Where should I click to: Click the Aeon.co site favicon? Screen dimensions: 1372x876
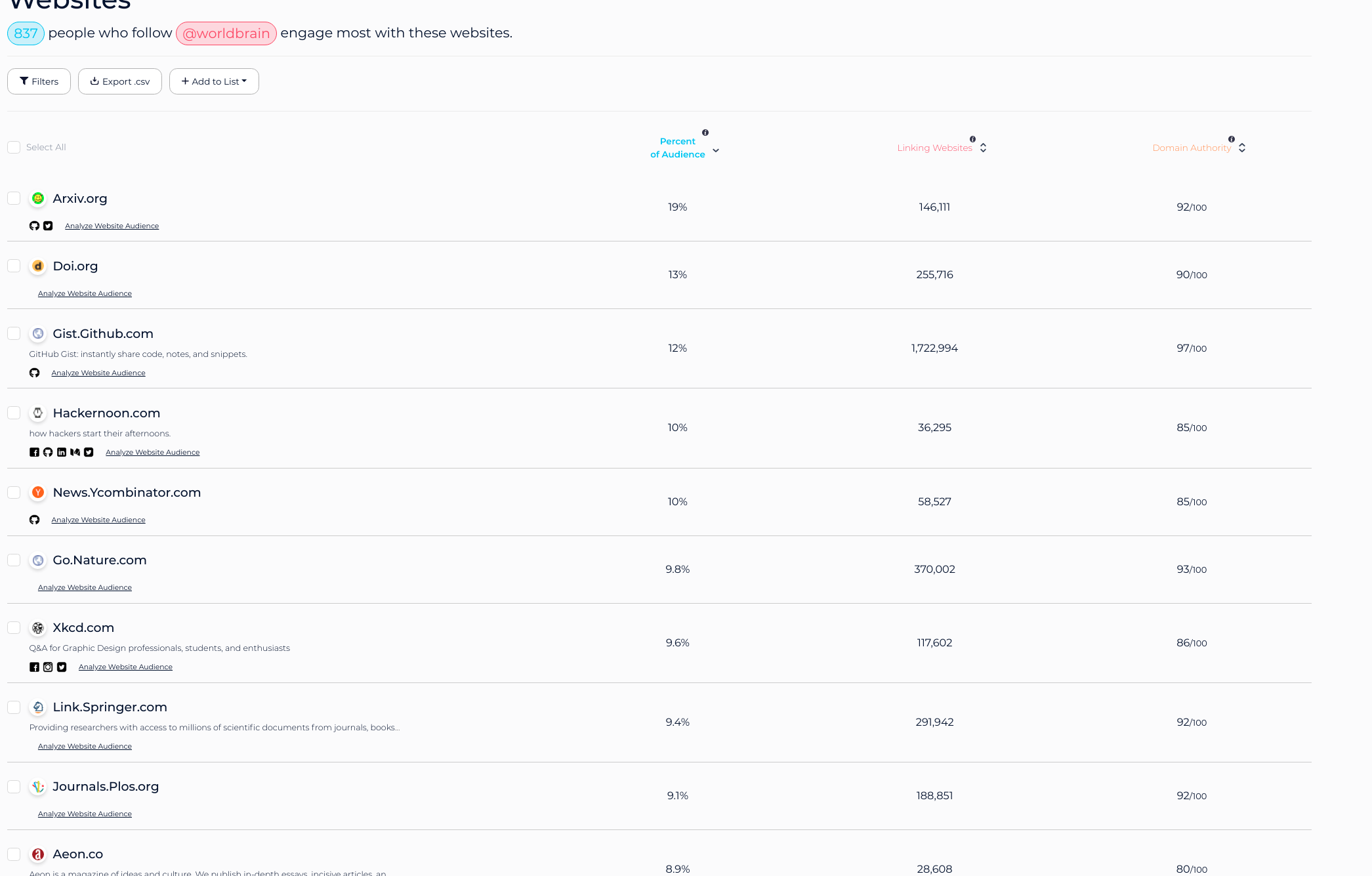38,854
